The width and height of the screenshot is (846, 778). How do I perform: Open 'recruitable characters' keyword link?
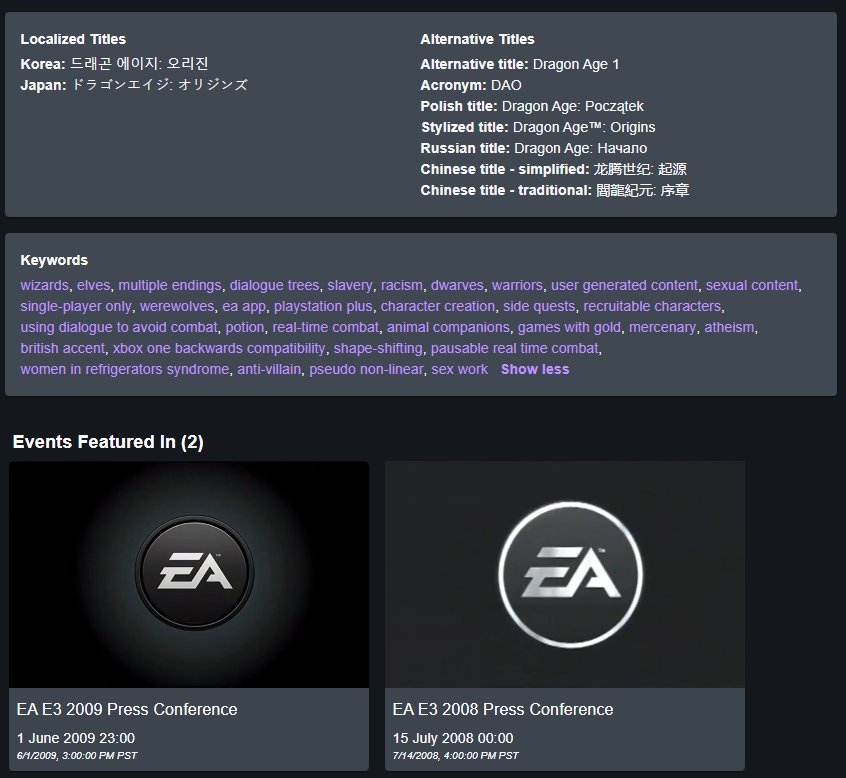pos(652,306)
